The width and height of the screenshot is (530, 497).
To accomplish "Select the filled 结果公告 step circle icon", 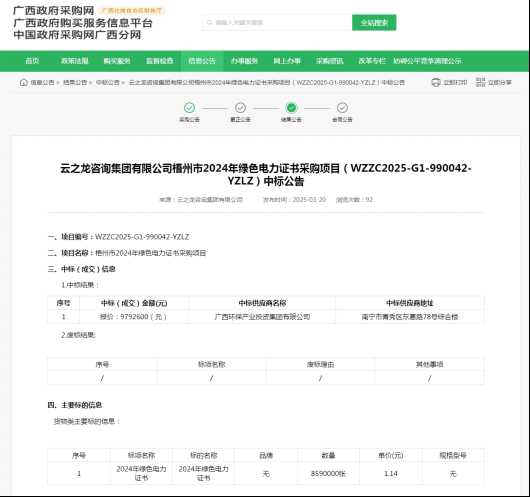I will [291, 108].
